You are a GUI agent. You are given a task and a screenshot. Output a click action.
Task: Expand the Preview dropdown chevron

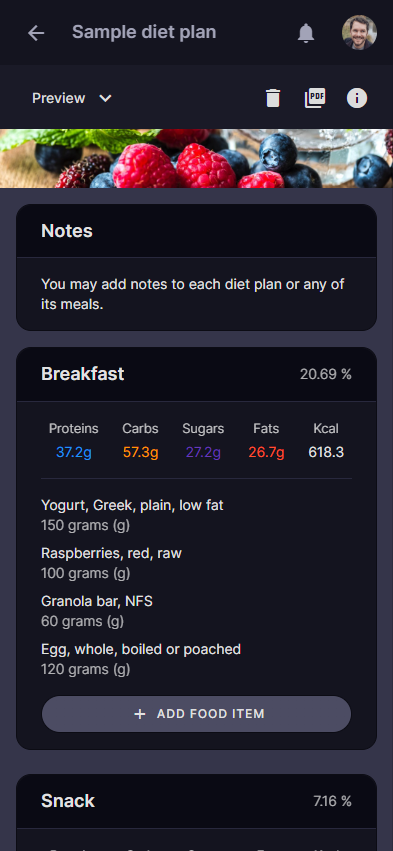pos(105,98)
